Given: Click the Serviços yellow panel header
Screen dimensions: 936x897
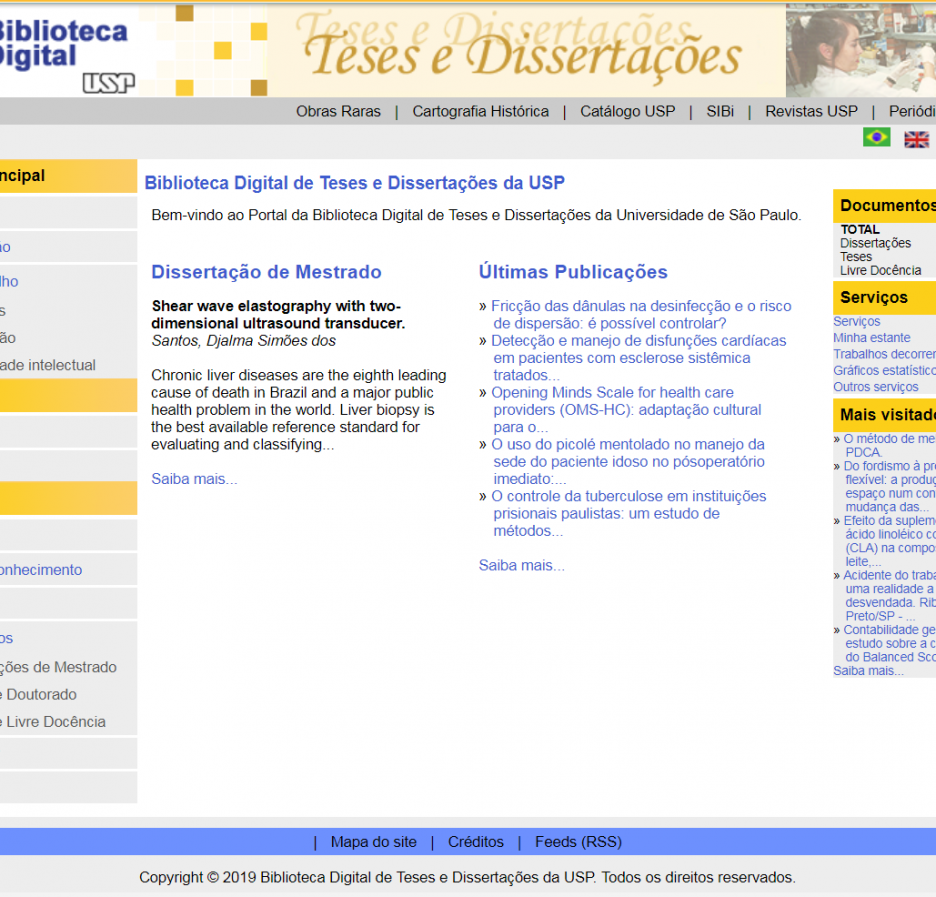Looking at the screenshot, I should [x=885, y=298].
